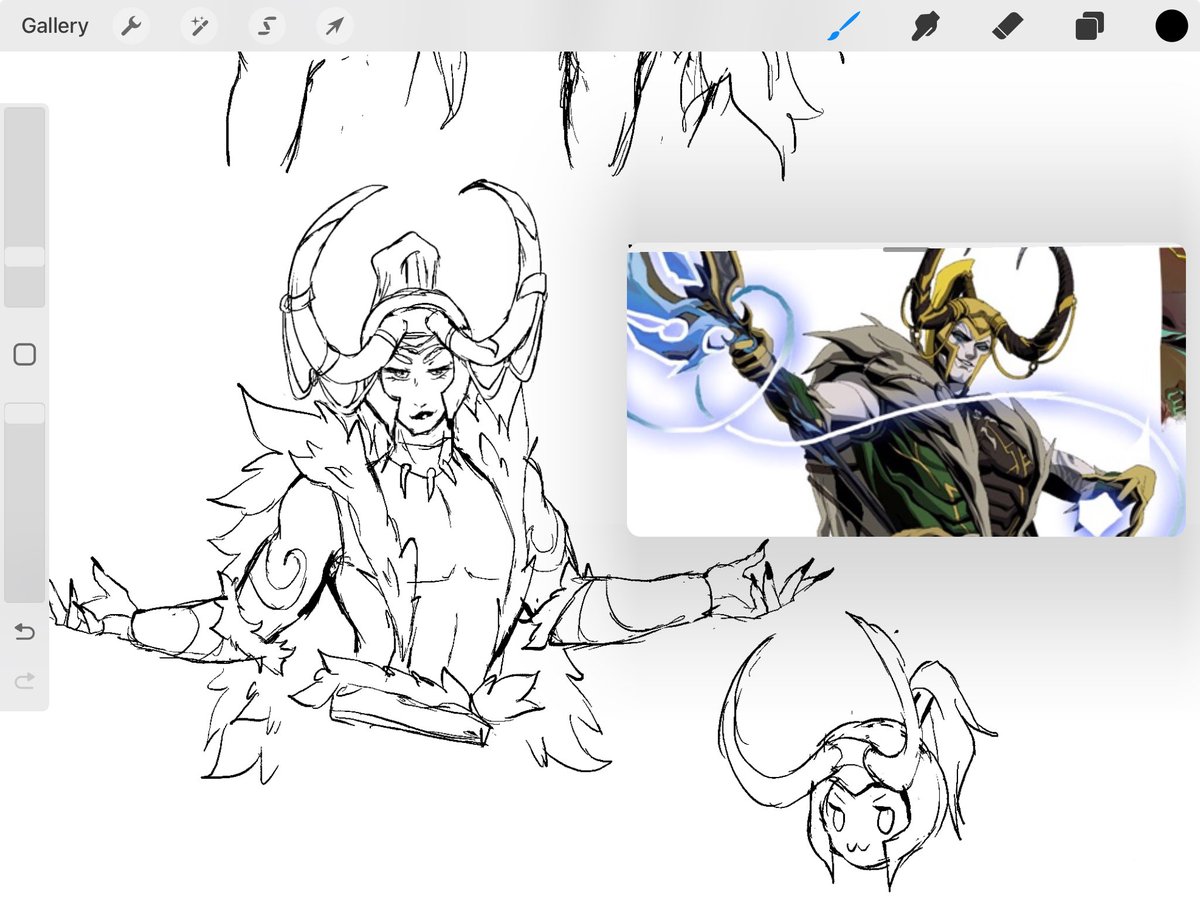The width and height of the screenshot is (1200, 900).
Task: Open the Adjustments magic wand menu
Action: click(199, 26)
